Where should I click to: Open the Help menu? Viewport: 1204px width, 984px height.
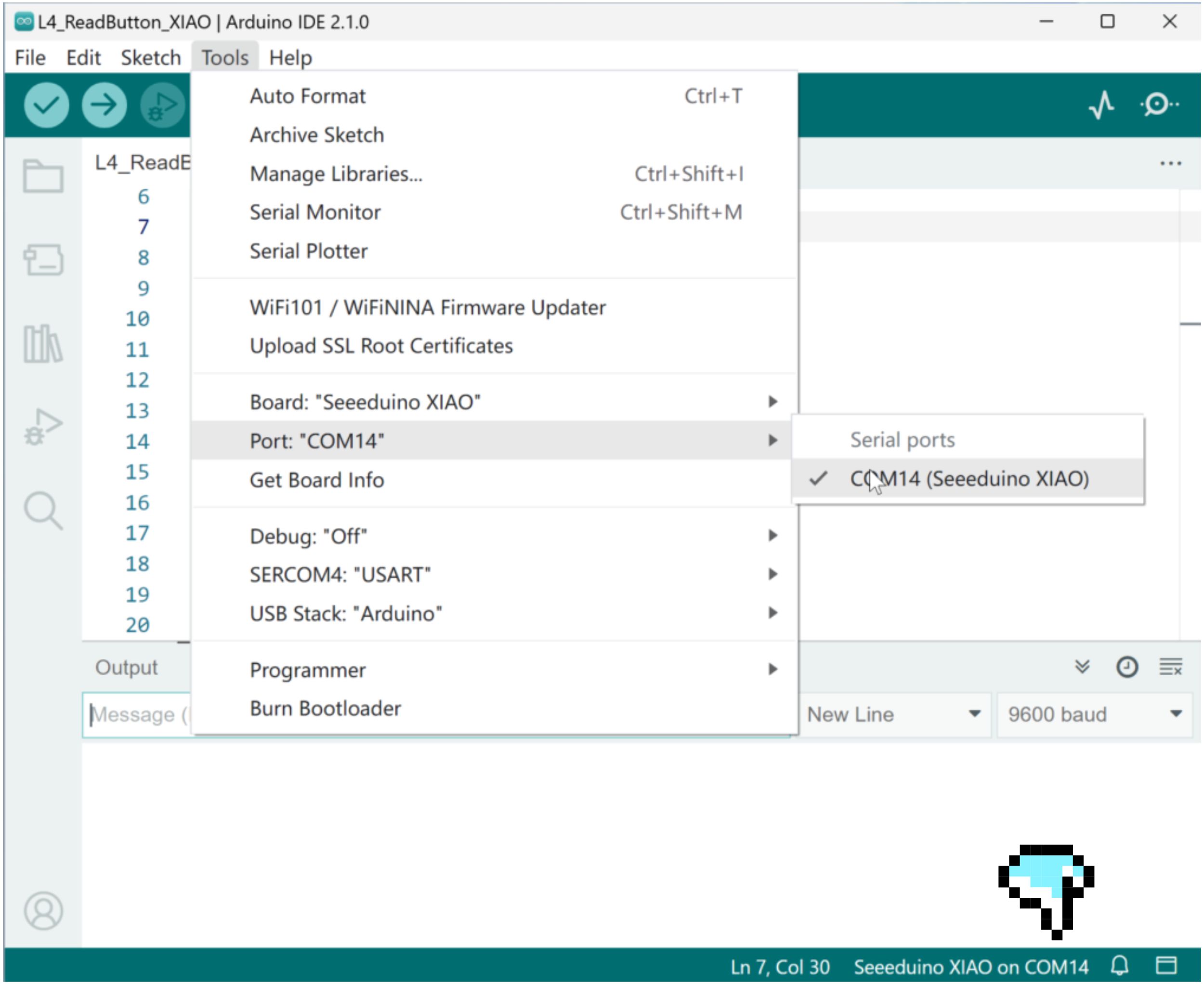[x=290, y=57]
